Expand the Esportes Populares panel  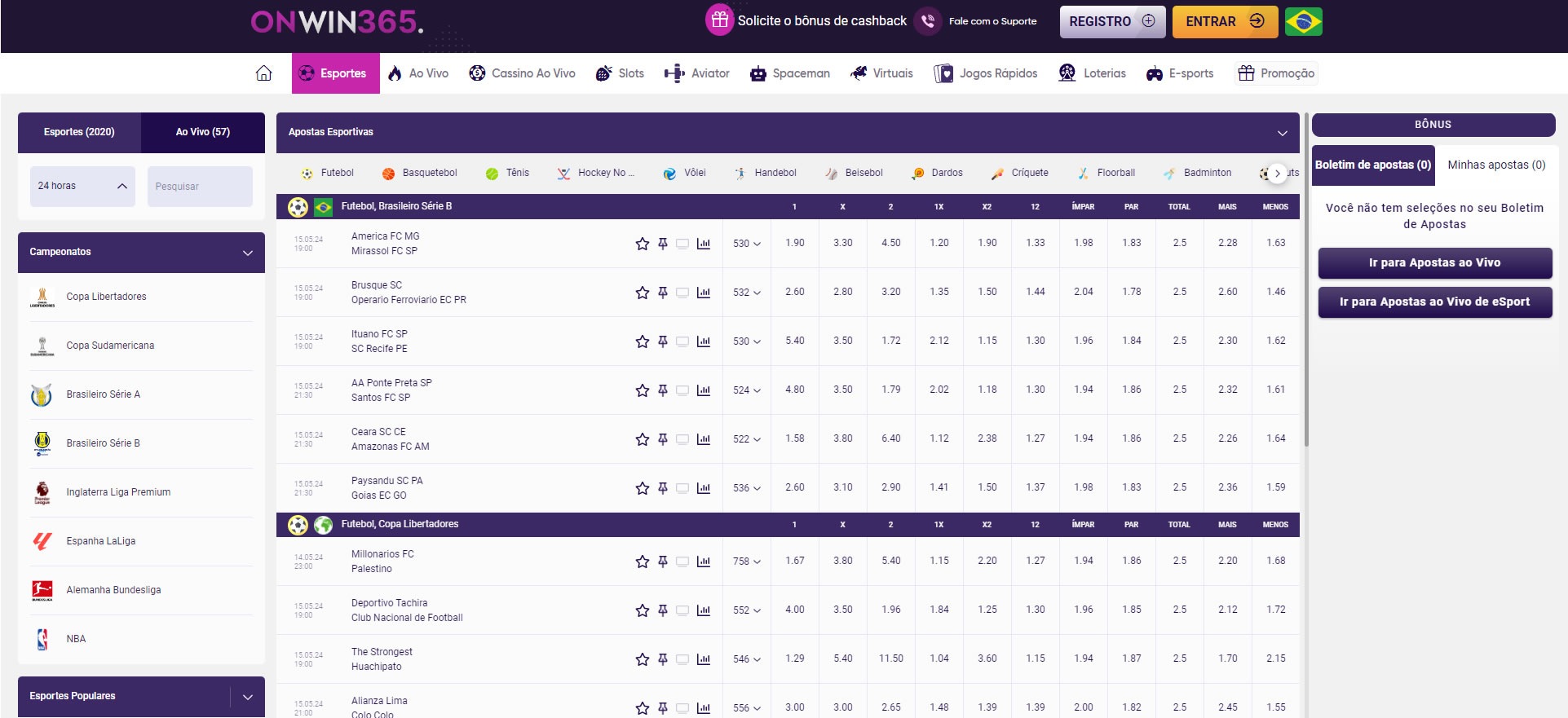coord(248,697)
